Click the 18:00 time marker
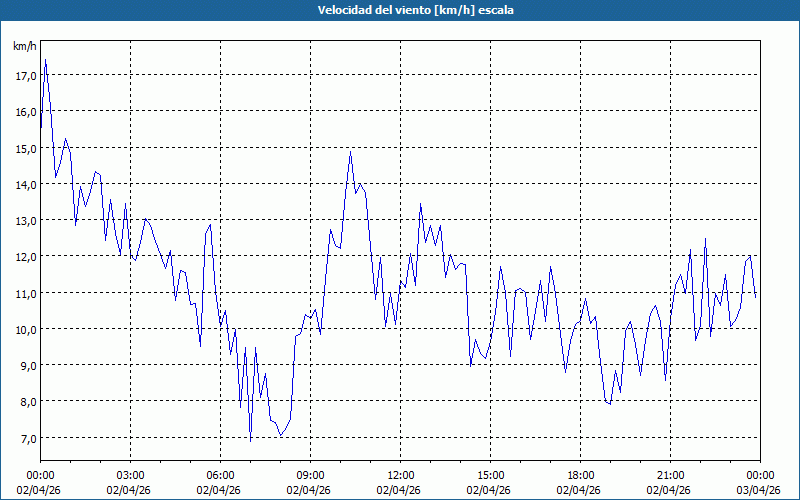Screen dimensions: 800x500 click(x=580, y=474)
